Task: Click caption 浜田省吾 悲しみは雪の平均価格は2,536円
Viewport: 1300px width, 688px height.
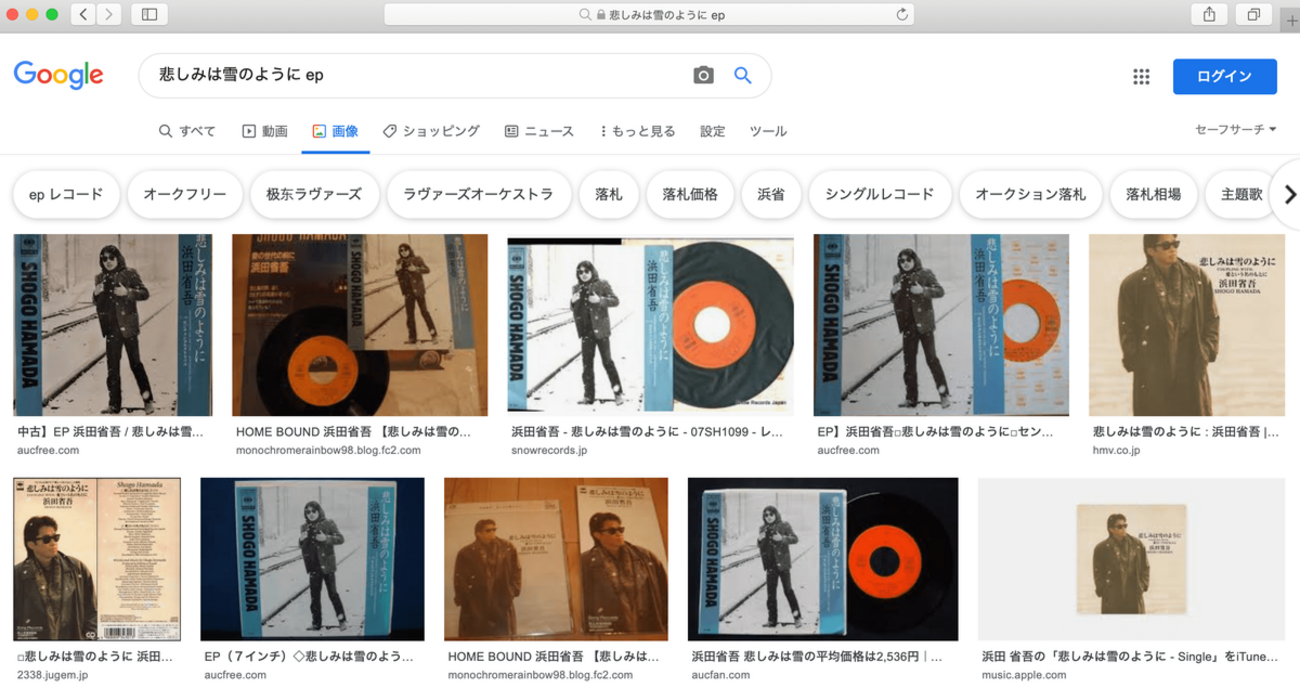Action: click(816, 657)
